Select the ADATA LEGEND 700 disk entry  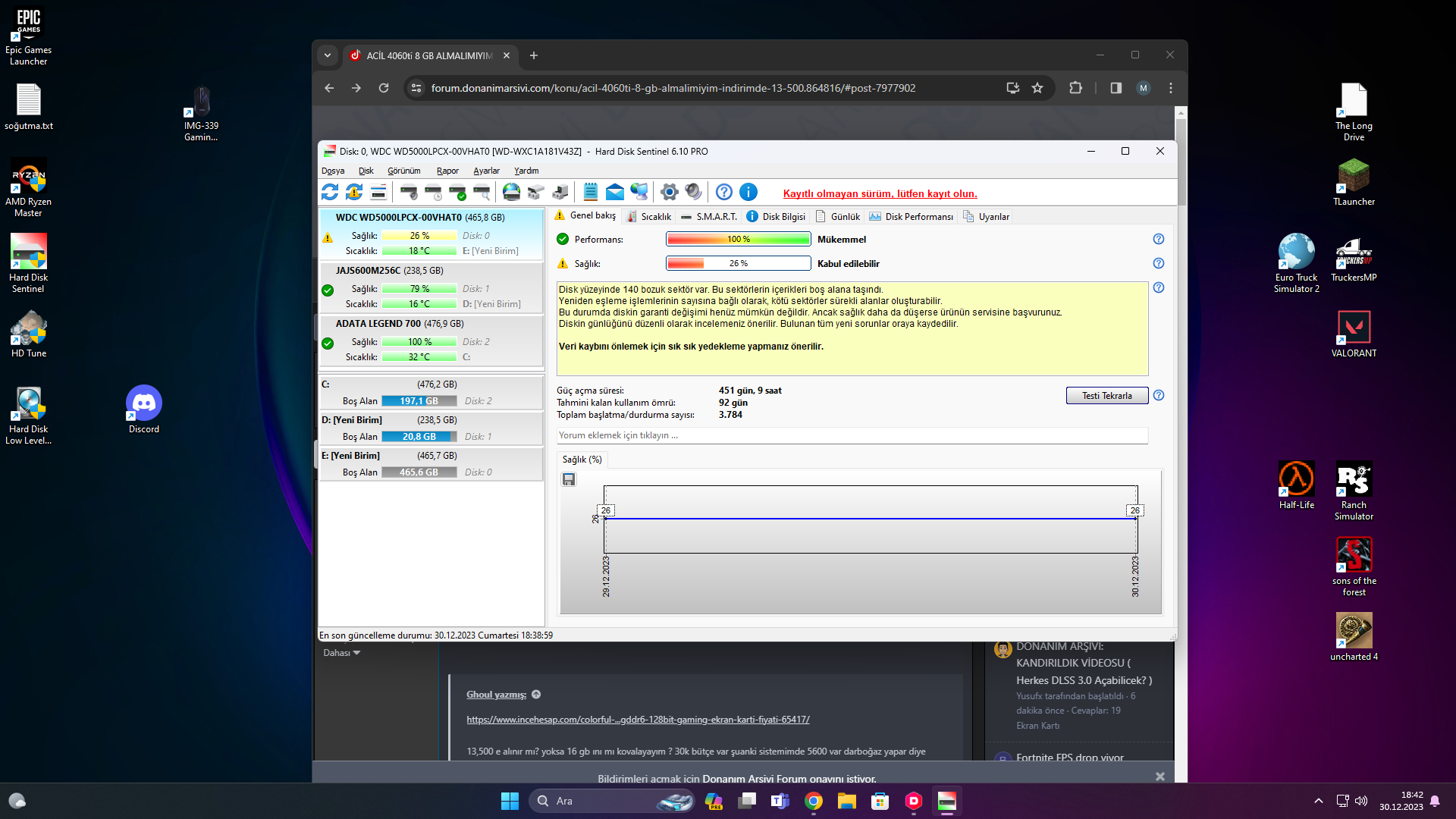(x=431, y=340)
